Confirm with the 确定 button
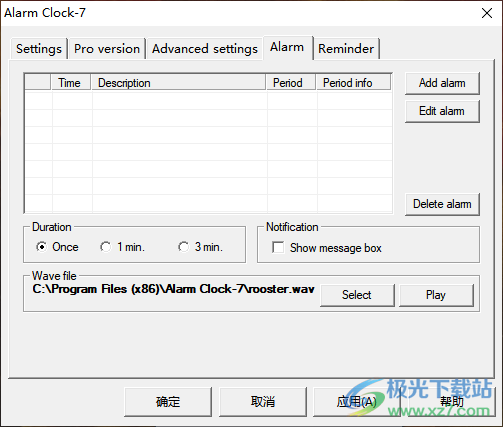This screenshot has height=427, width=503. pos(168,402)
